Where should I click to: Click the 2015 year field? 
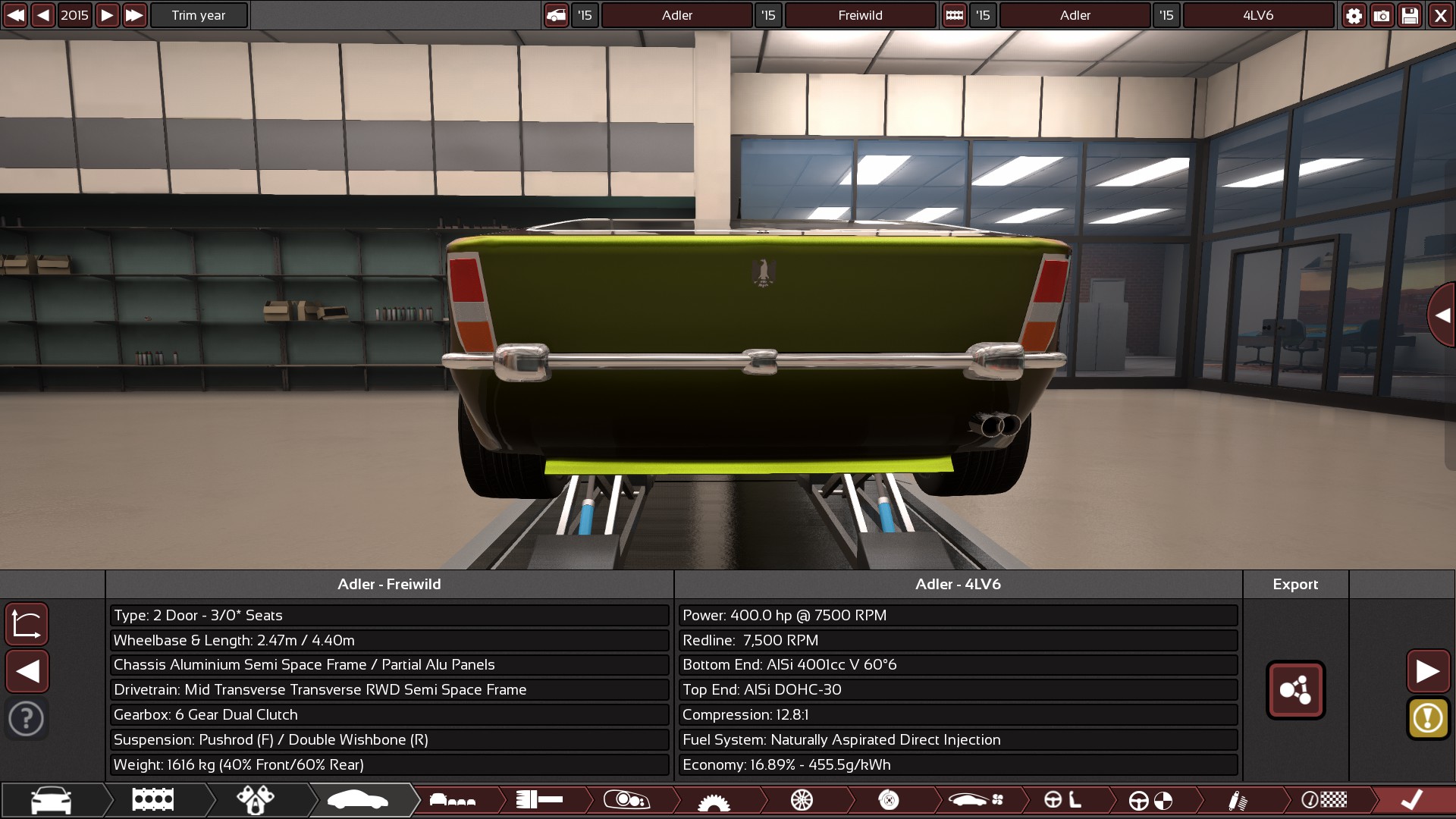coord(74,15)
